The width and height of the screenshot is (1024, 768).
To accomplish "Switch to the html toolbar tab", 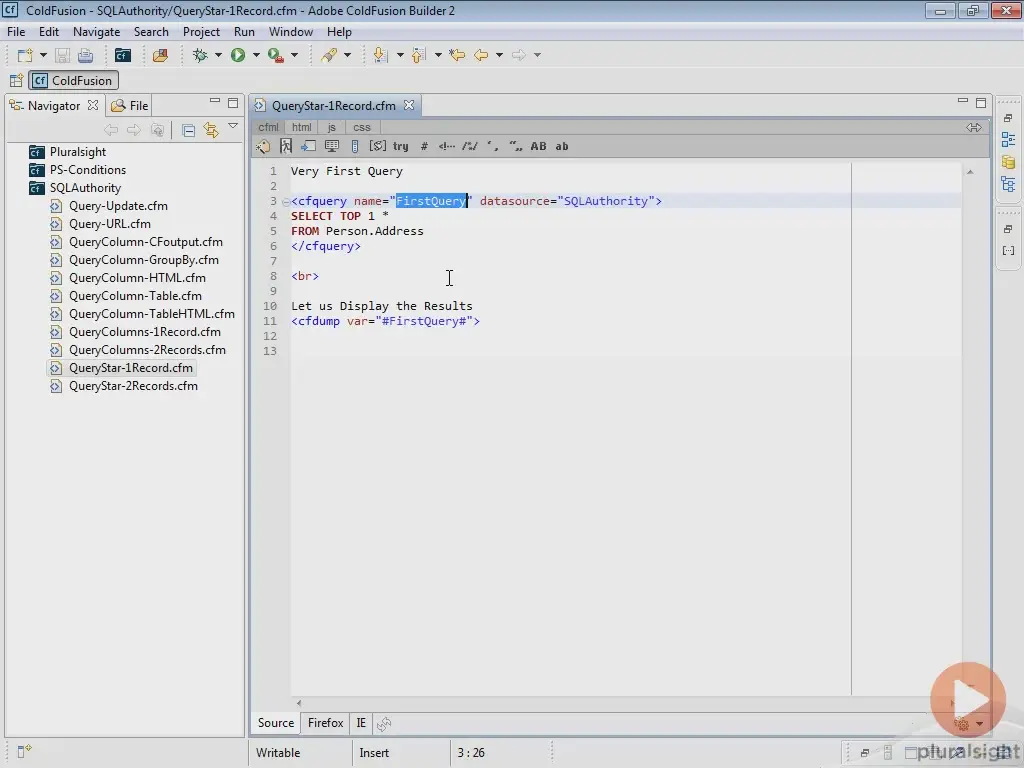I will pyautogui.click(x=301, y=127).
